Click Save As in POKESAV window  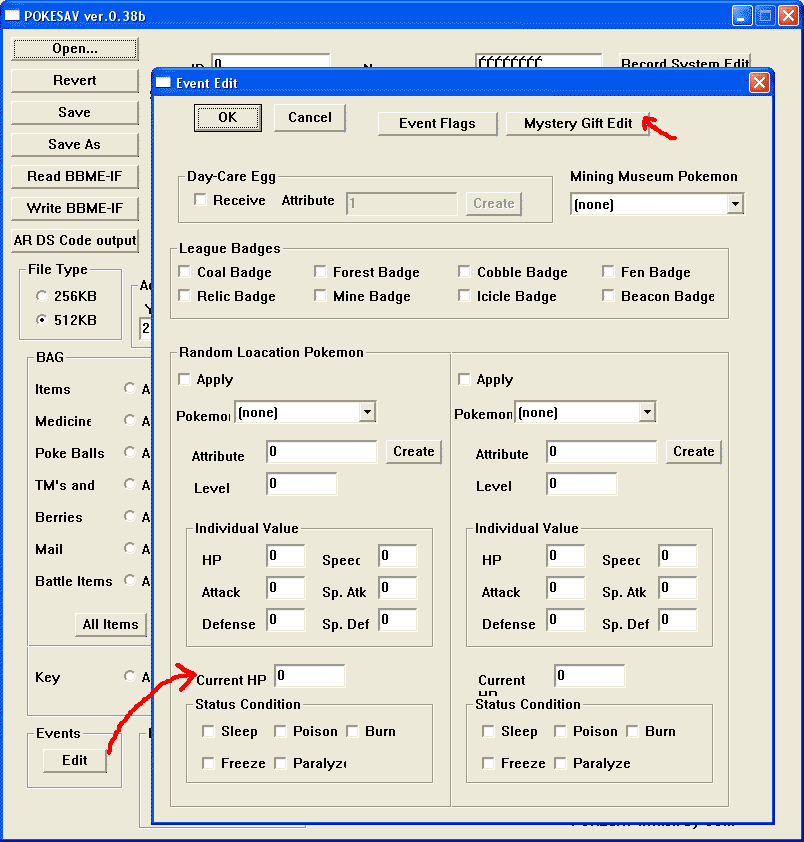pyautogui.click(x=75, y=144)
